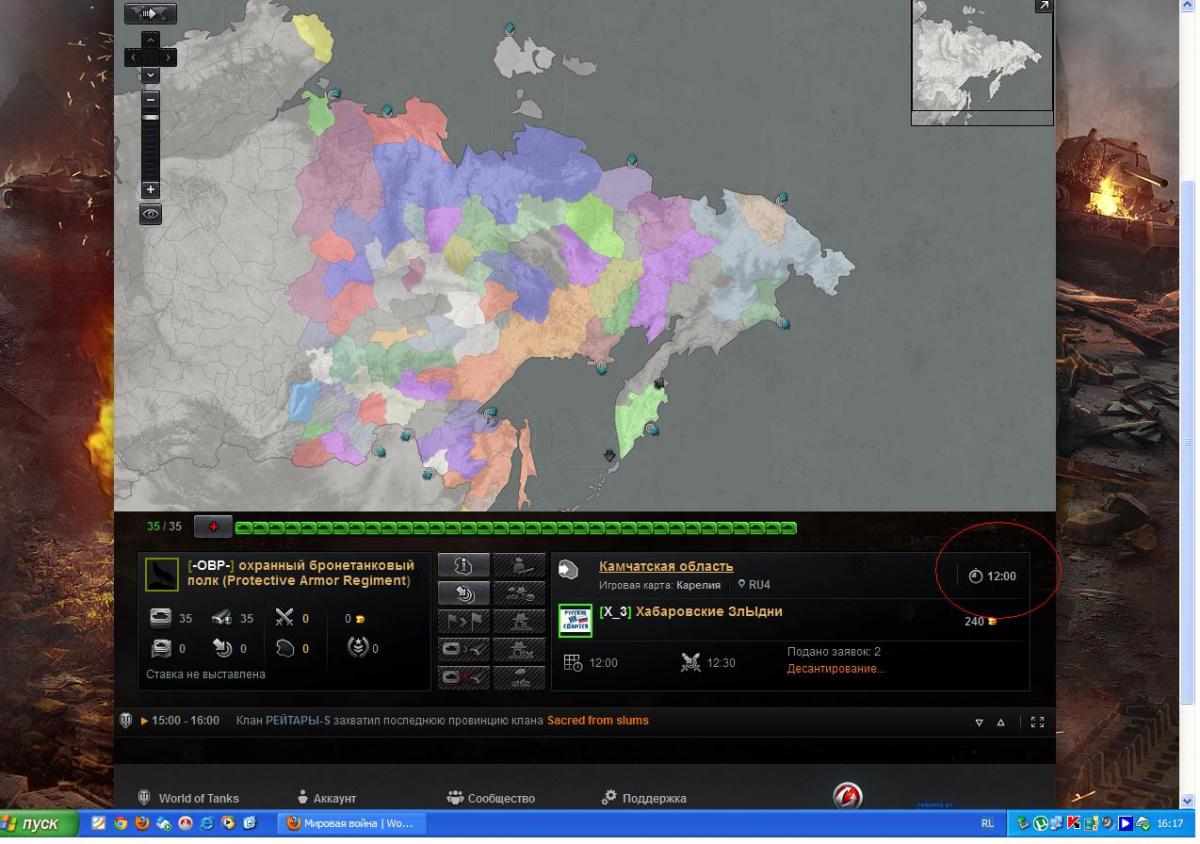Viewport: 1200px width, 844px height.
Task: Click the zoom in plus button
Action: pos(150,189)
